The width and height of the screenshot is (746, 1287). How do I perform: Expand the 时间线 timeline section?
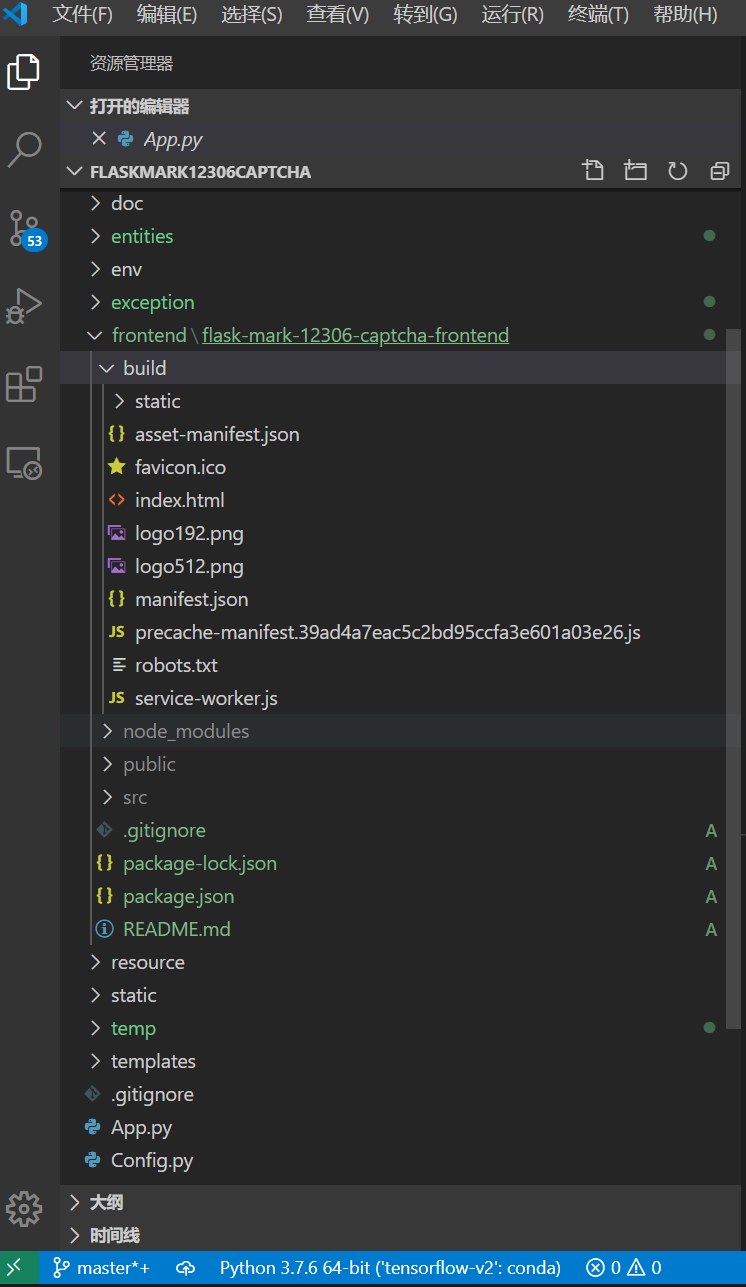point(114,1235)
